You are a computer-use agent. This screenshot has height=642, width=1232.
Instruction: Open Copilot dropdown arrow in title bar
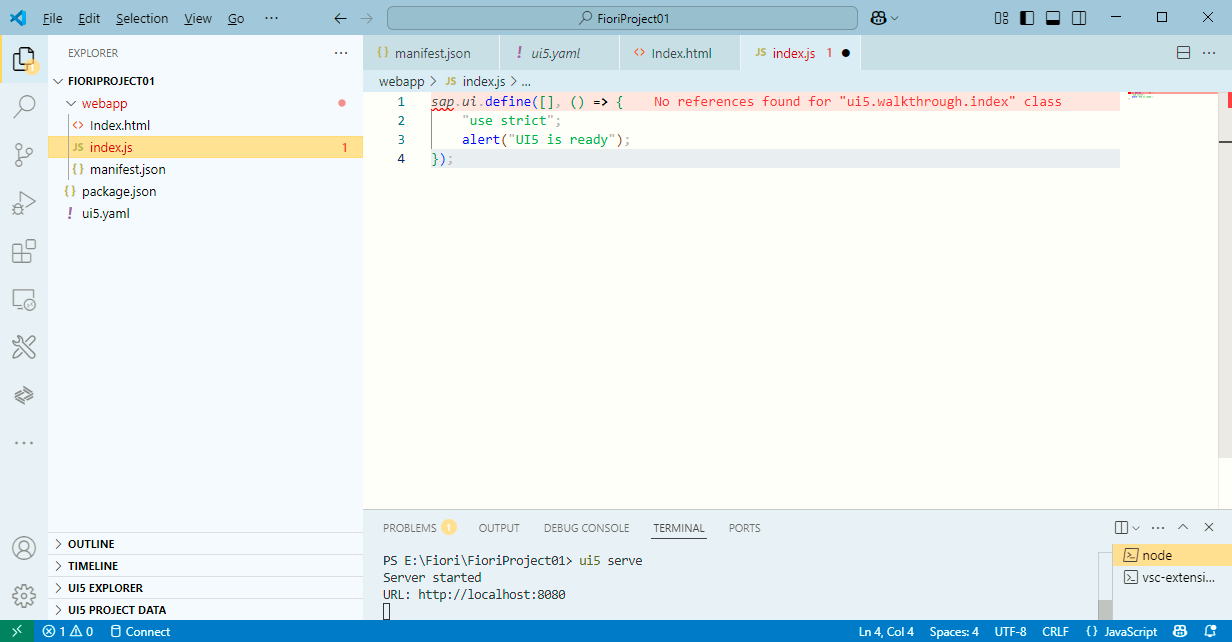pyautogui.click(x=895, y=18)
